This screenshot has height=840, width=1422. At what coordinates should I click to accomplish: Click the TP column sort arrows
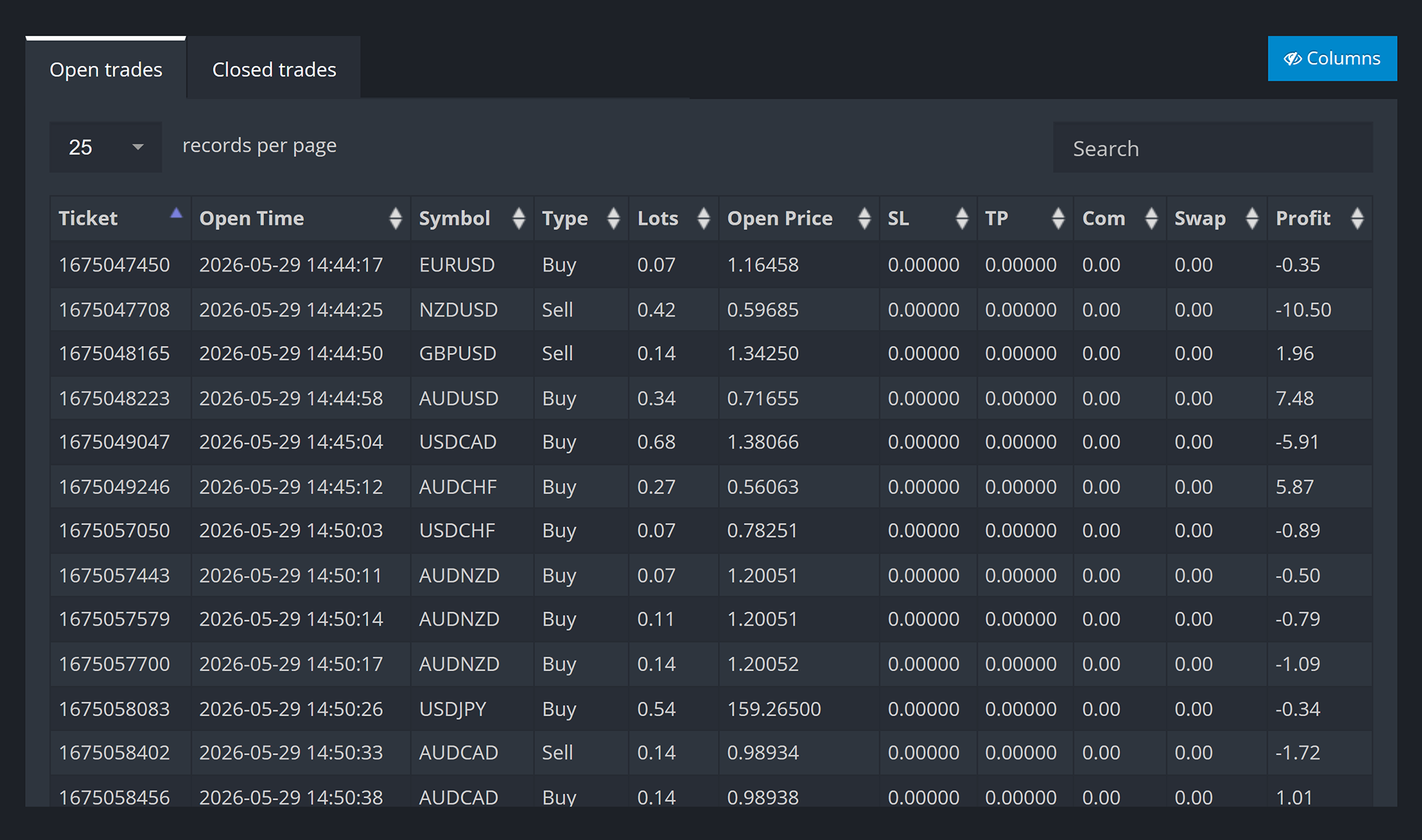(x=1058, y=218)
